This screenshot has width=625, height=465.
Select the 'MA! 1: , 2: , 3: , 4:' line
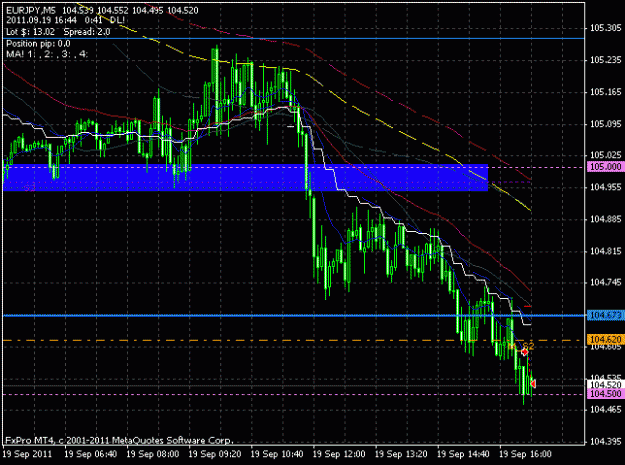click(47, 54)
